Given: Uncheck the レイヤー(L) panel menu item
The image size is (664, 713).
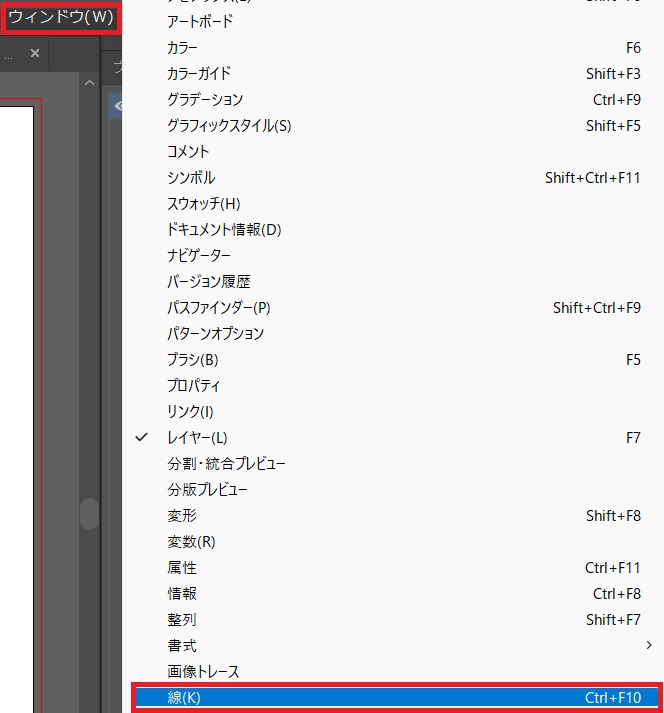Looking at the screenshot, I should (198, 438).
